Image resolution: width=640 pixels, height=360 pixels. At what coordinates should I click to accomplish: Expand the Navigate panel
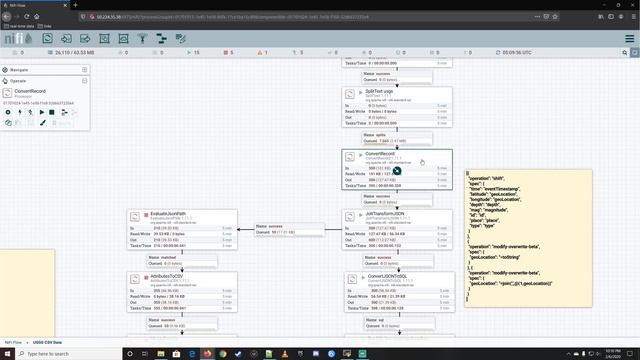tap(84, 70)
